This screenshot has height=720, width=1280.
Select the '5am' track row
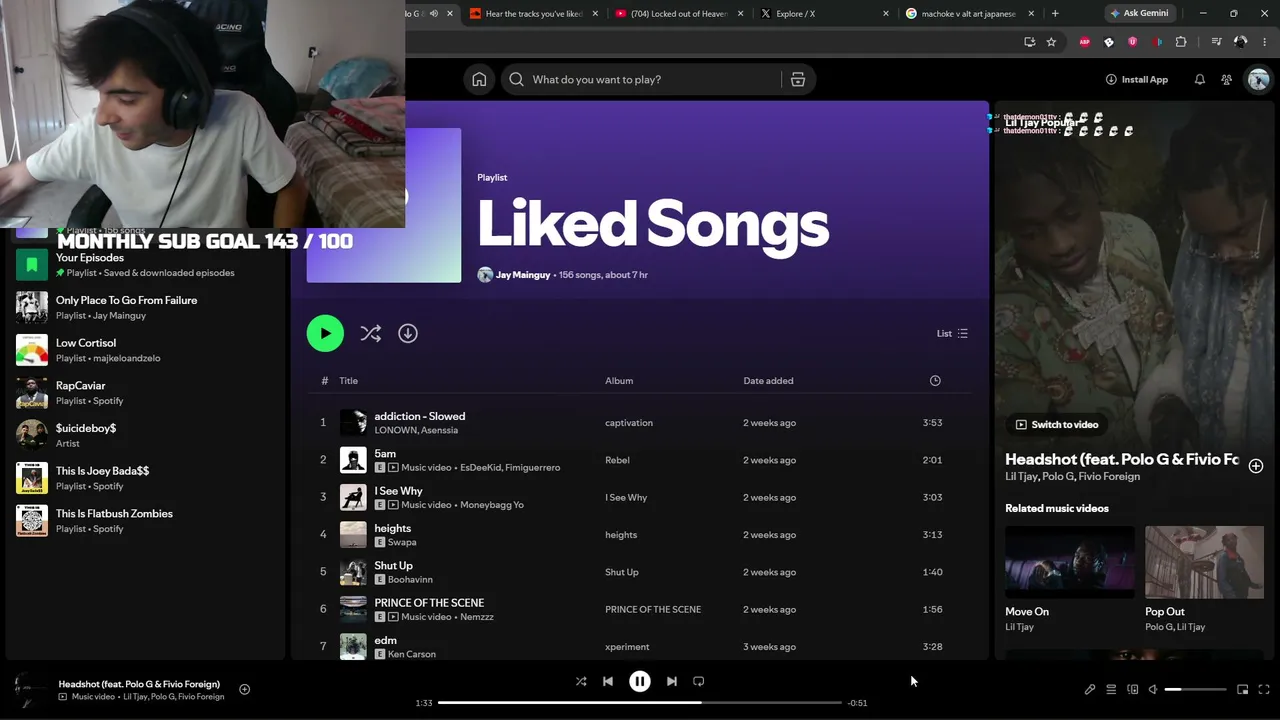[x=640, y=460]
